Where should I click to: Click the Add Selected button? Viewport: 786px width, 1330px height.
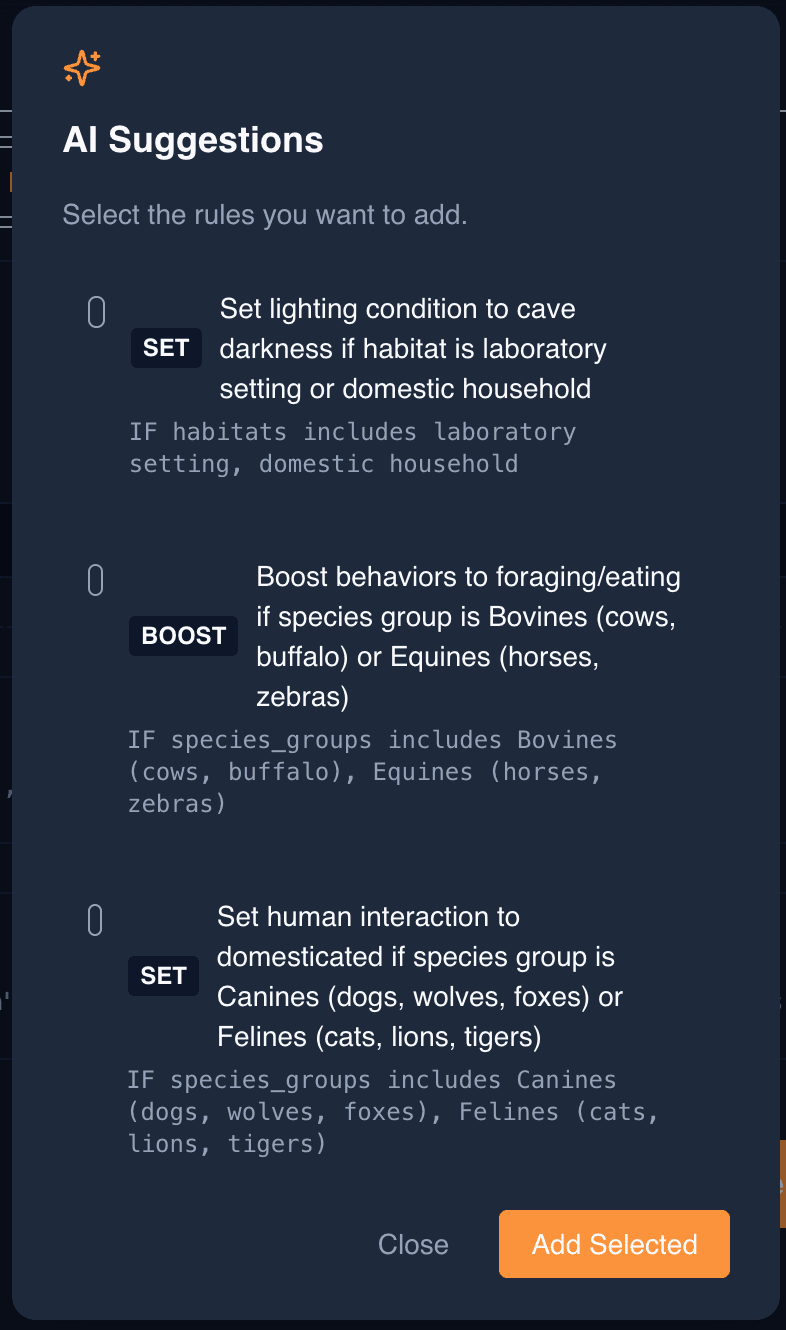pyautogui.click(x=613, y=1244)
